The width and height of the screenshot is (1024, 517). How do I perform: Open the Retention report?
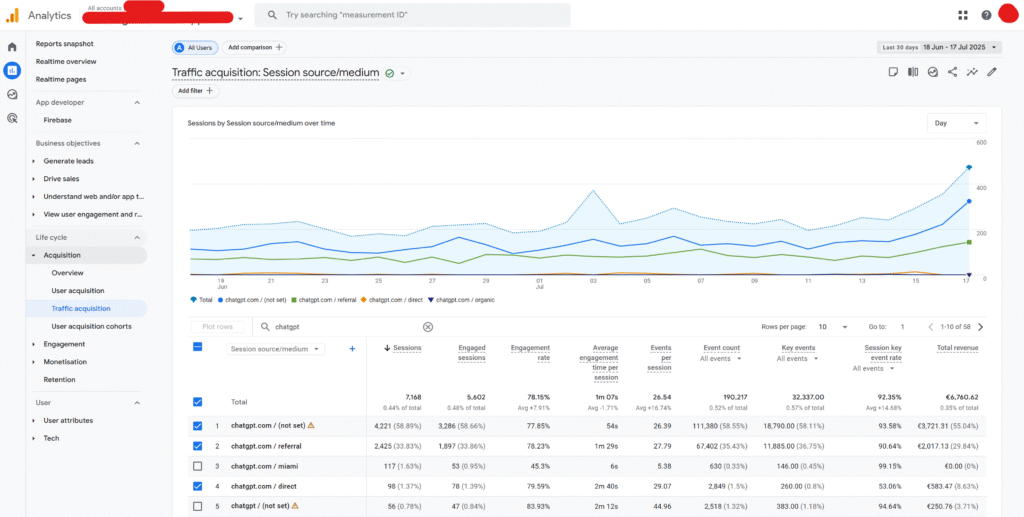click(59, 379)
